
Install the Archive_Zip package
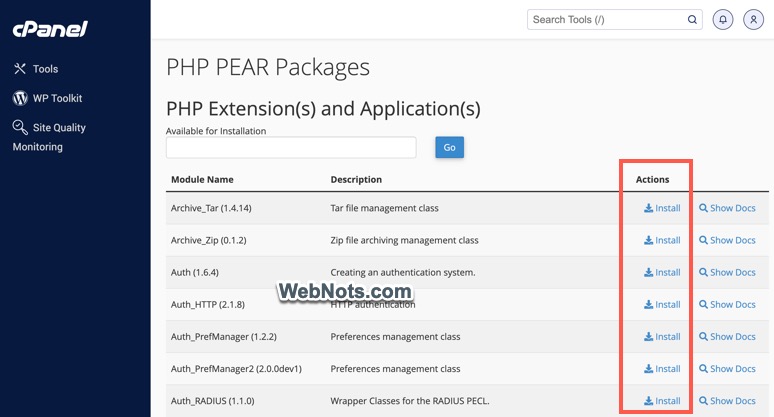tap(662, 240)
